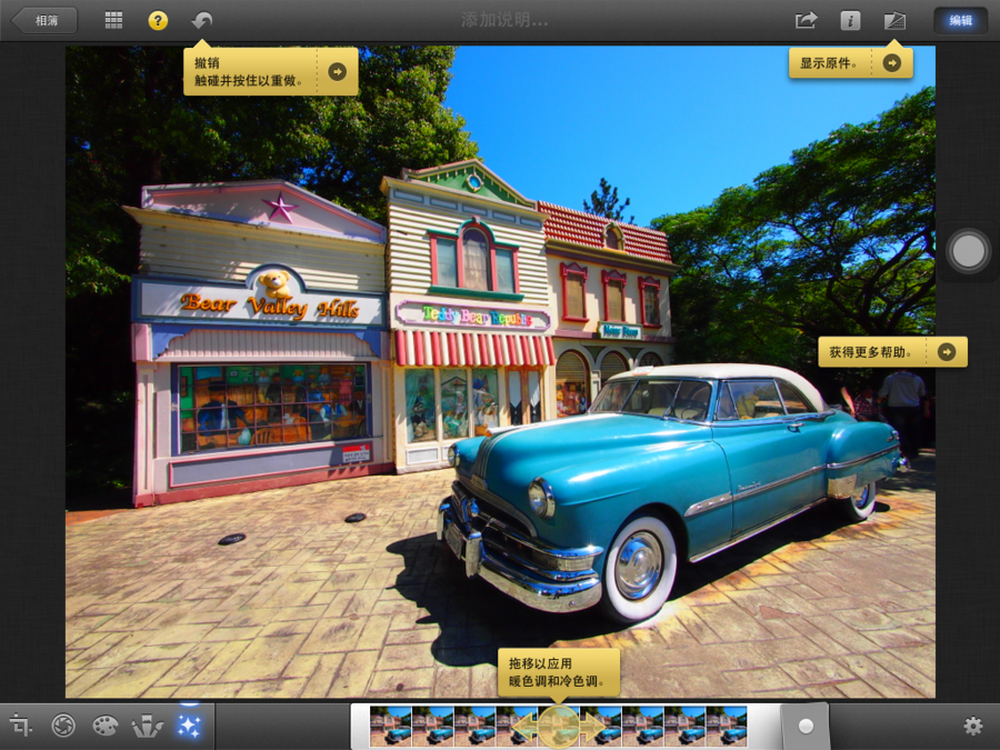
Task: Select the Crop and Straighten tool
Action: (21, 725)
